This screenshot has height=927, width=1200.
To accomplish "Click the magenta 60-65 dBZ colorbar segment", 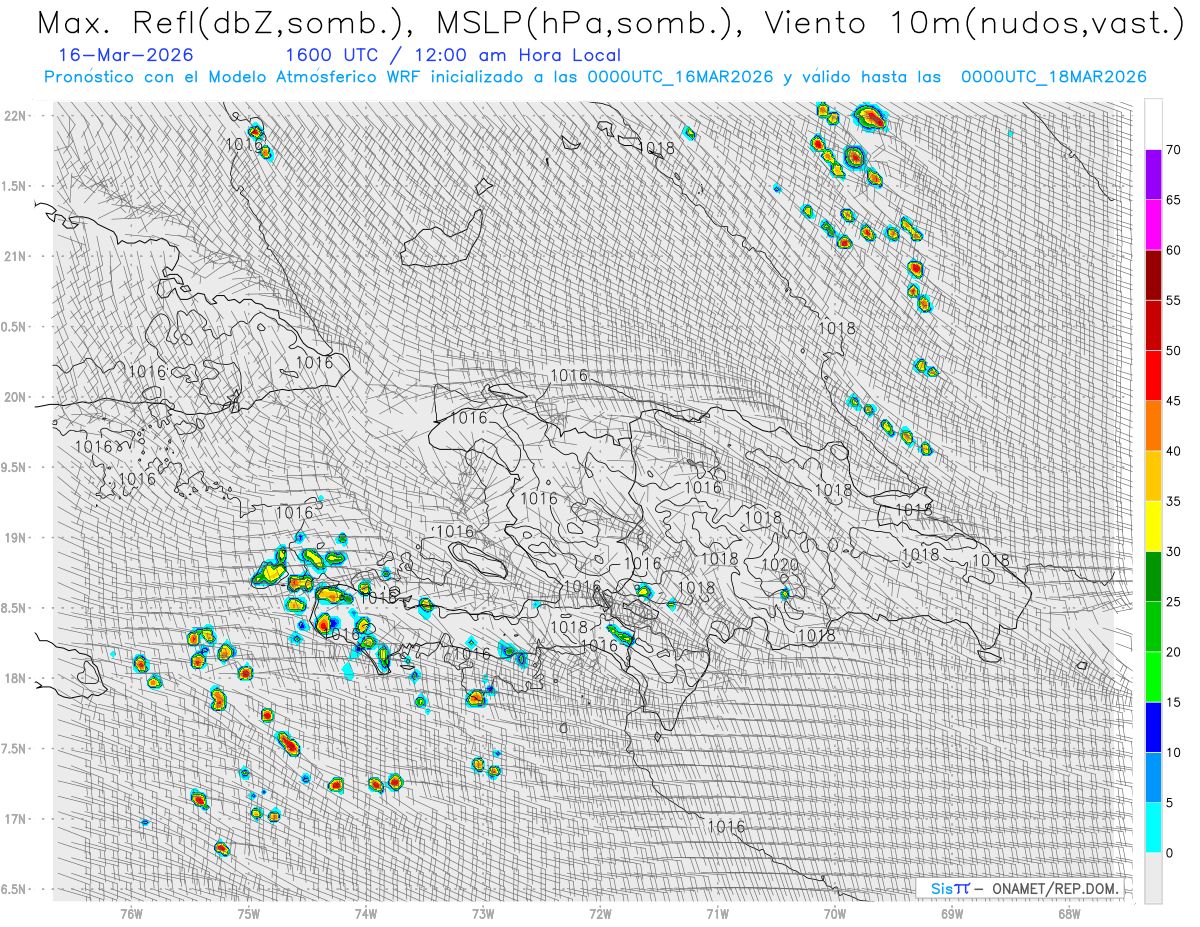I will click(x=1153, y=225).
